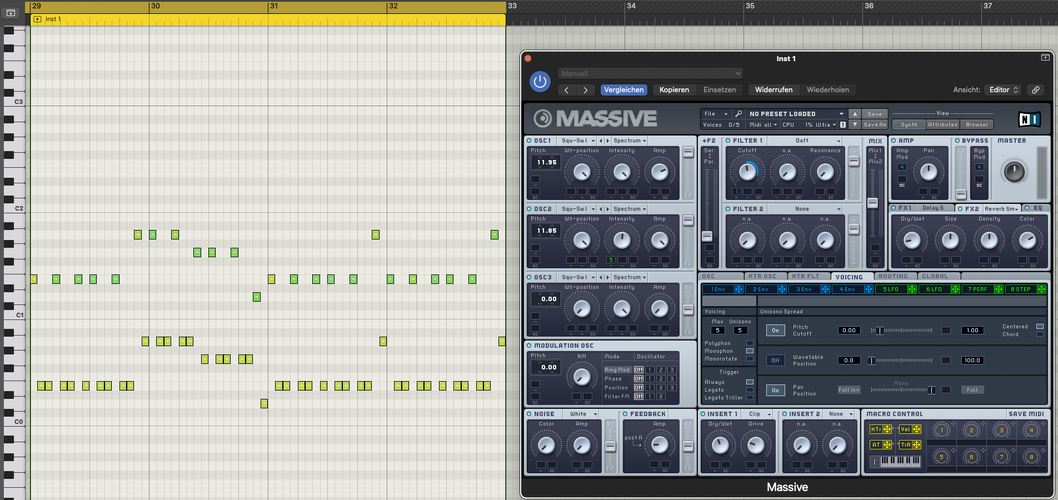Click macro control knob 1
Screen dimensions: 1058x500
tap(940, 430)
